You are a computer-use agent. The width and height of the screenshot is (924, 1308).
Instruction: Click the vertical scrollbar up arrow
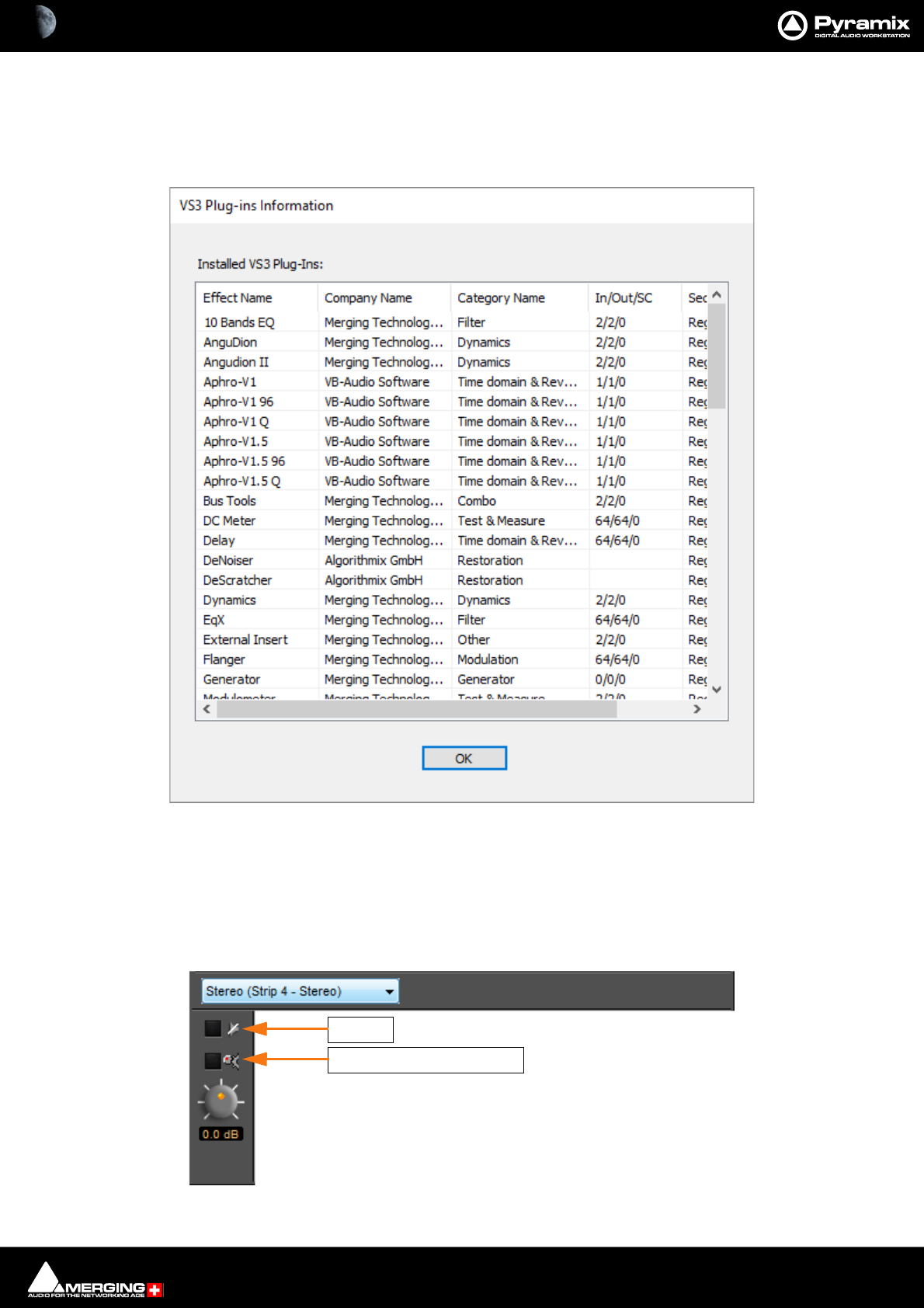tap(717, 295)
